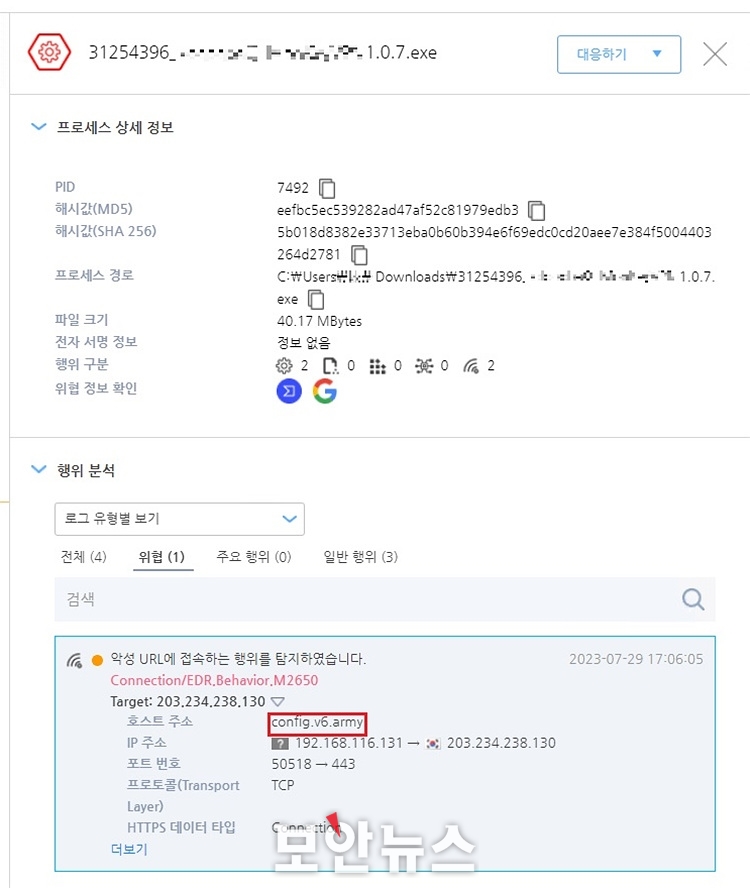Click the network behavior count icon

pos(471,366)
